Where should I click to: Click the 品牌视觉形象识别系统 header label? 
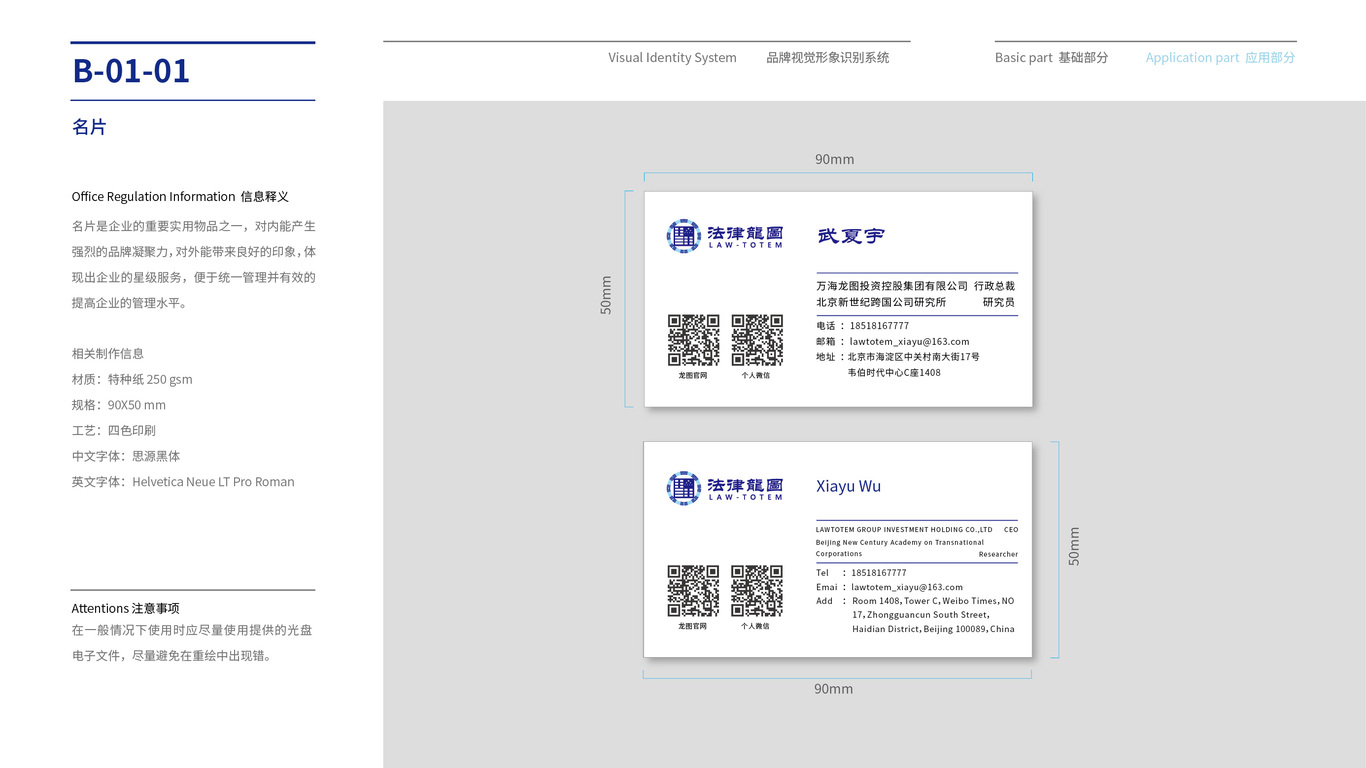pos(828,58)
